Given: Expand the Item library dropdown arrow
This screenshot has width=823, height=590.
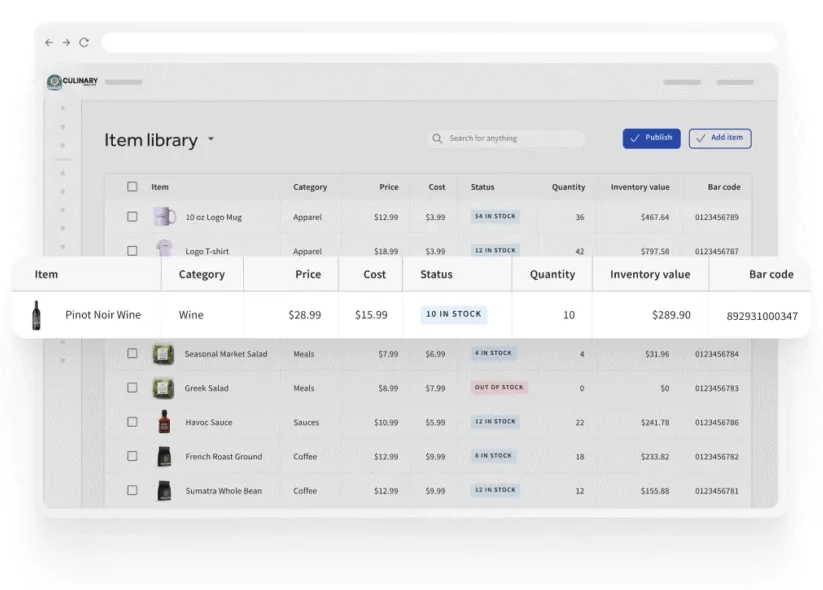Looking at the screenshot, I should pyautogui.click(x=211, y=140).
